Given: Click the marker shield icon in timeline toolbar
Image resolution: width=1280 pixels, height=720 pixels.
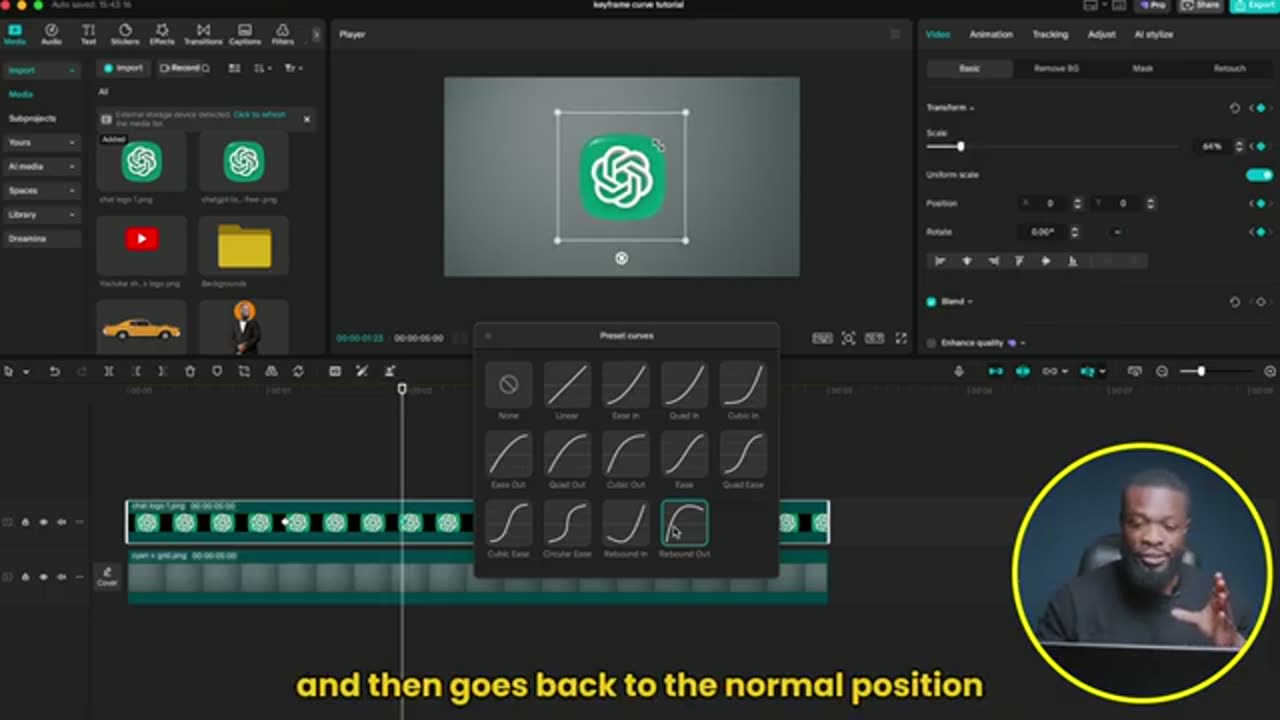Looking at the screenshot, I should pyautogui.click(x=217, y=371).
